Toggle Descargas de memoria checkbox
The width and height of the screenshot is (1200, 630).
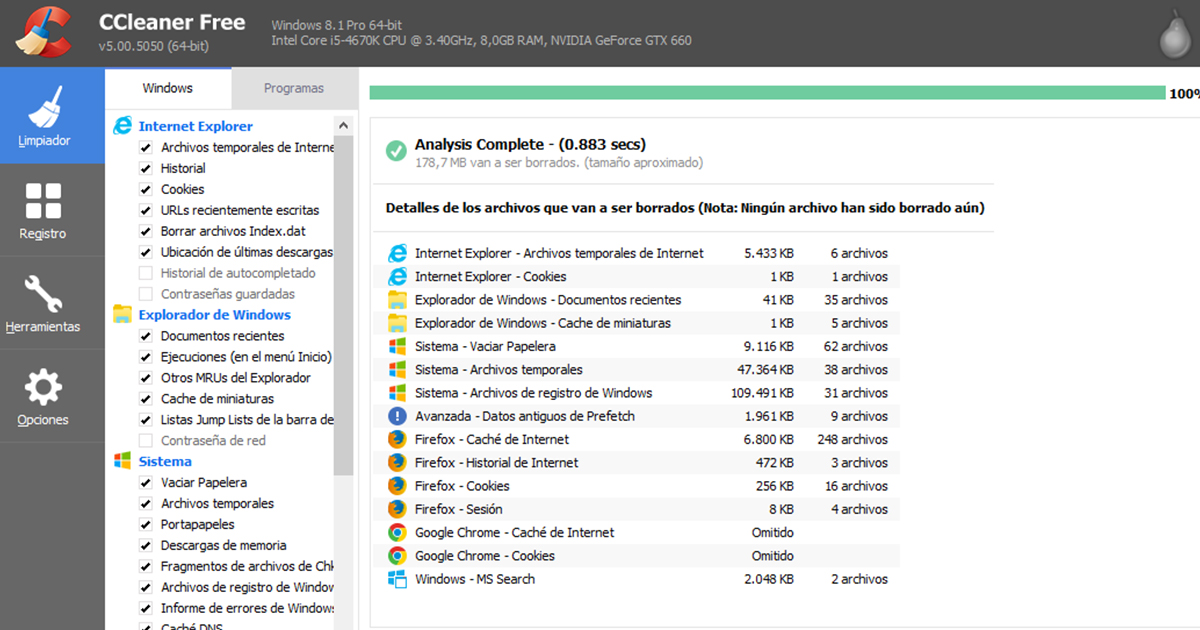coord(145,545)
